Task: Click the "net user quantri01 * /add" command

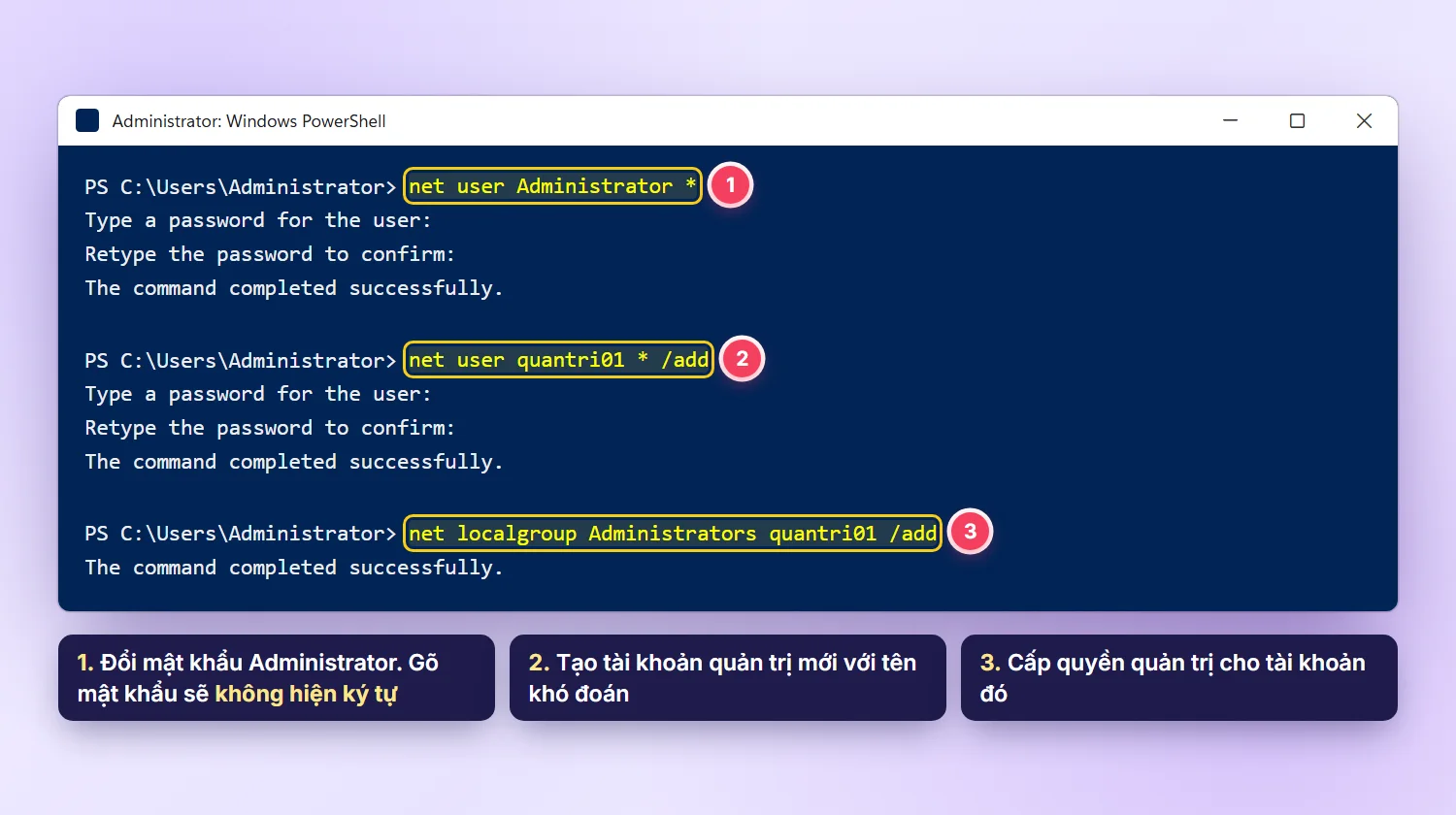Action: (x=558, y=359)
